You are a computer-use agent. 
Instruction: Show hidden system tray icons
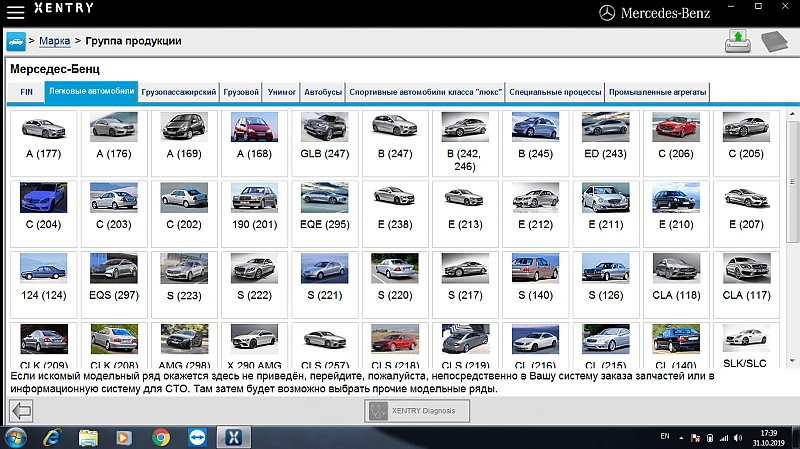tap(681, 438)
